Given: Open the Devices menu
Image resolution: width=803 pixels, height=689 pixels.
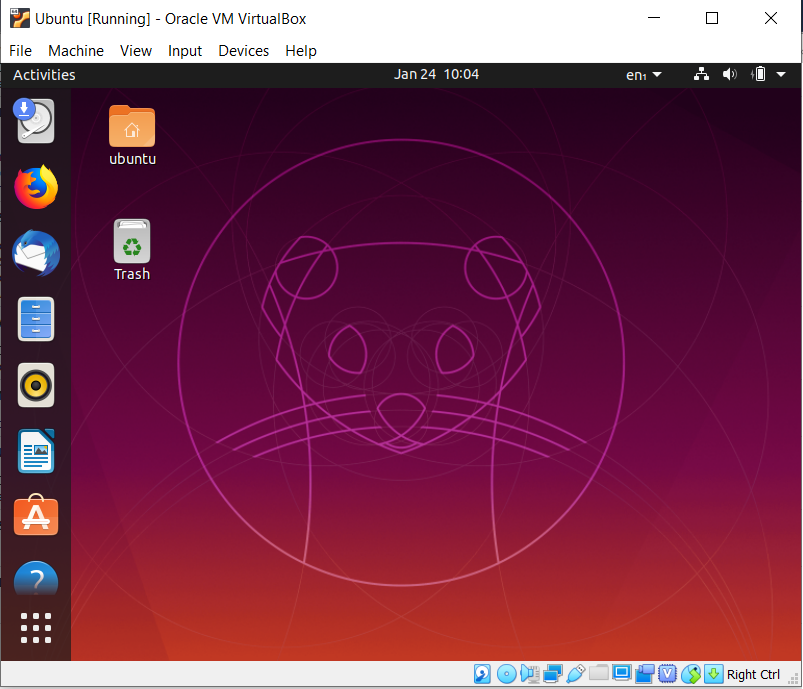Looking at the screenshot, I should click(x=243, y=51).
